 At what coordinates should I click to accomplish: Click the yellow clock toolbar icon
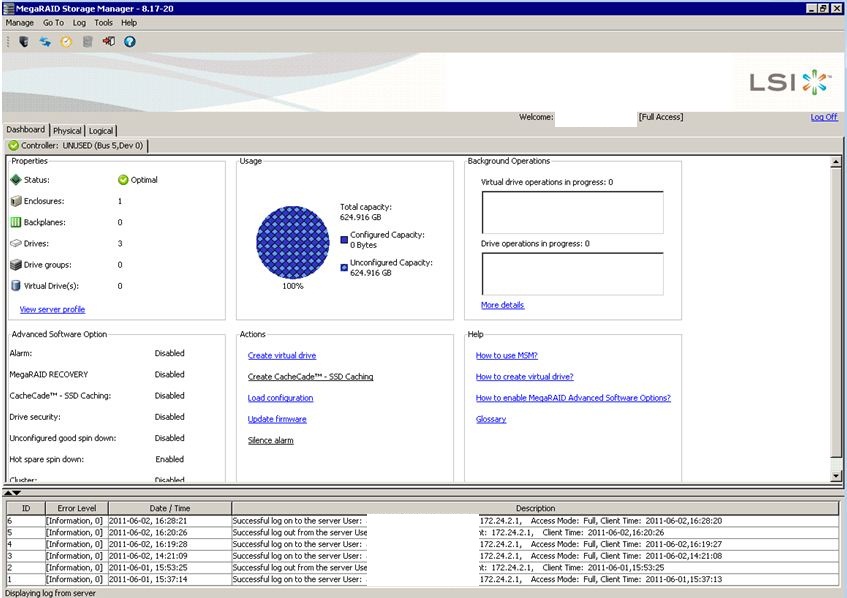coord(66,42)
